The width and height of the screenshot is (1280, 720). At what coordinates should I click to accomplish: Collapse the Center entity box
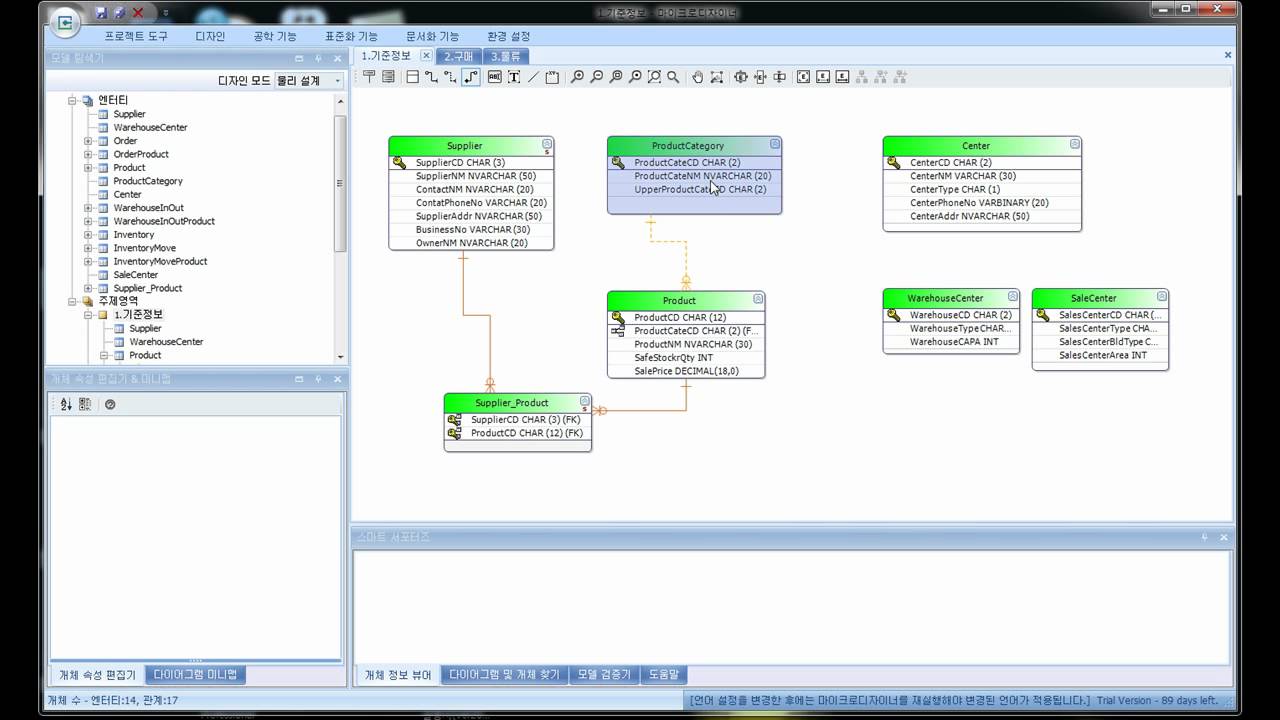(1075, 144)
